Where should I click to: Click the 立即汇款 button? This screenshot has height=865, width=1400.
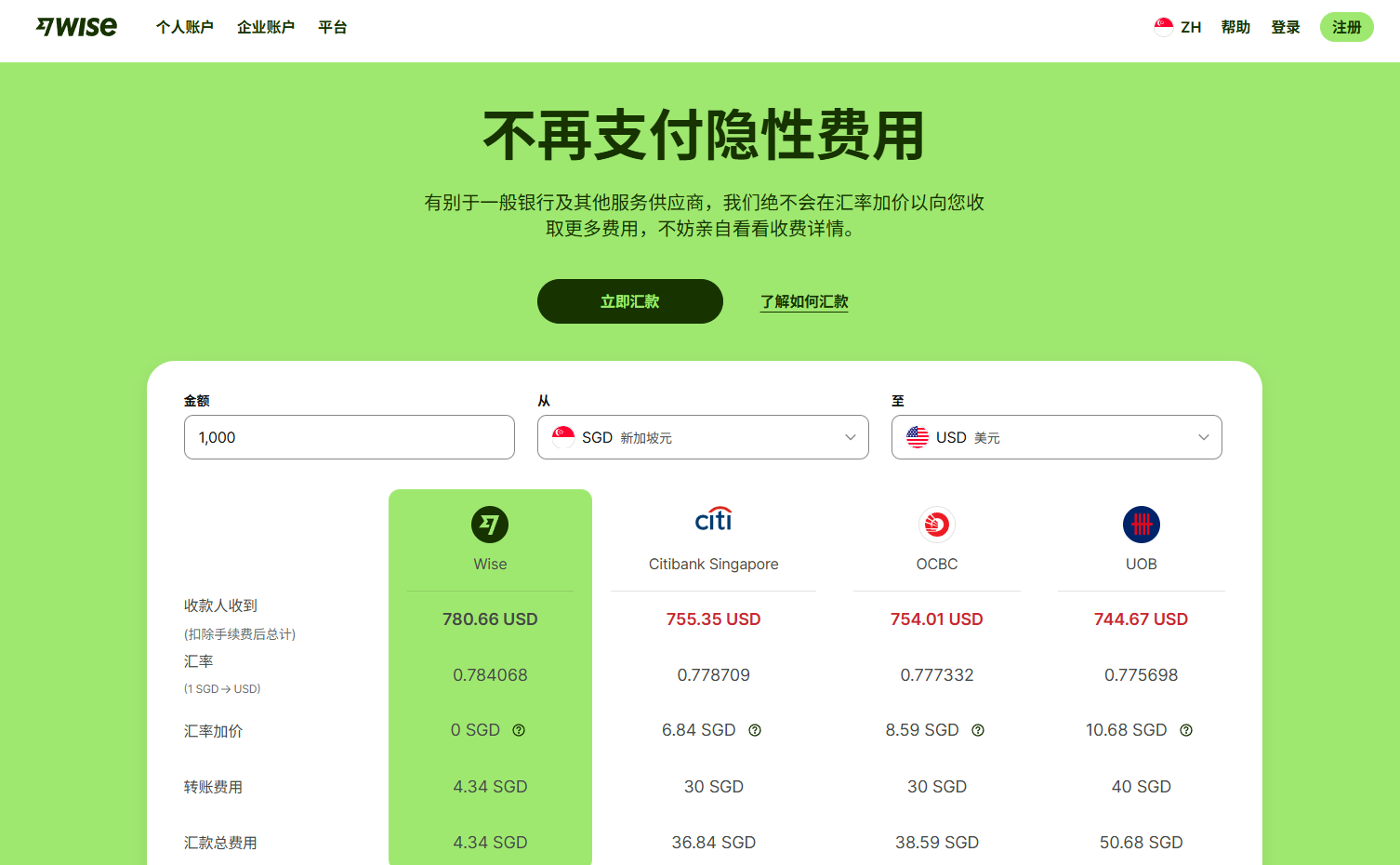click(x=629, y=301)
